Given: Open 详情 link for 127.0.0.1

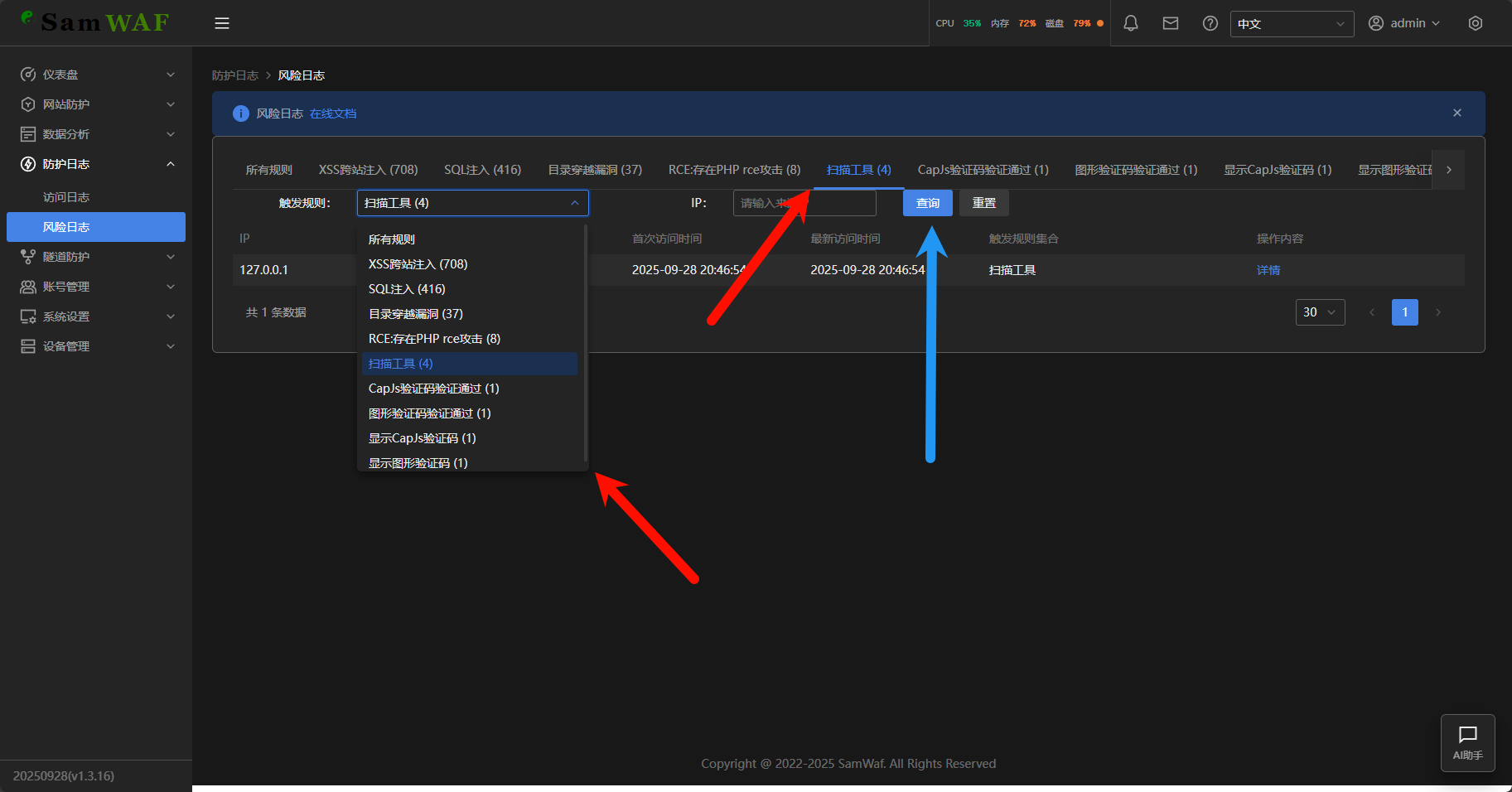Looking at the screenshot, I should (1268, 270).
